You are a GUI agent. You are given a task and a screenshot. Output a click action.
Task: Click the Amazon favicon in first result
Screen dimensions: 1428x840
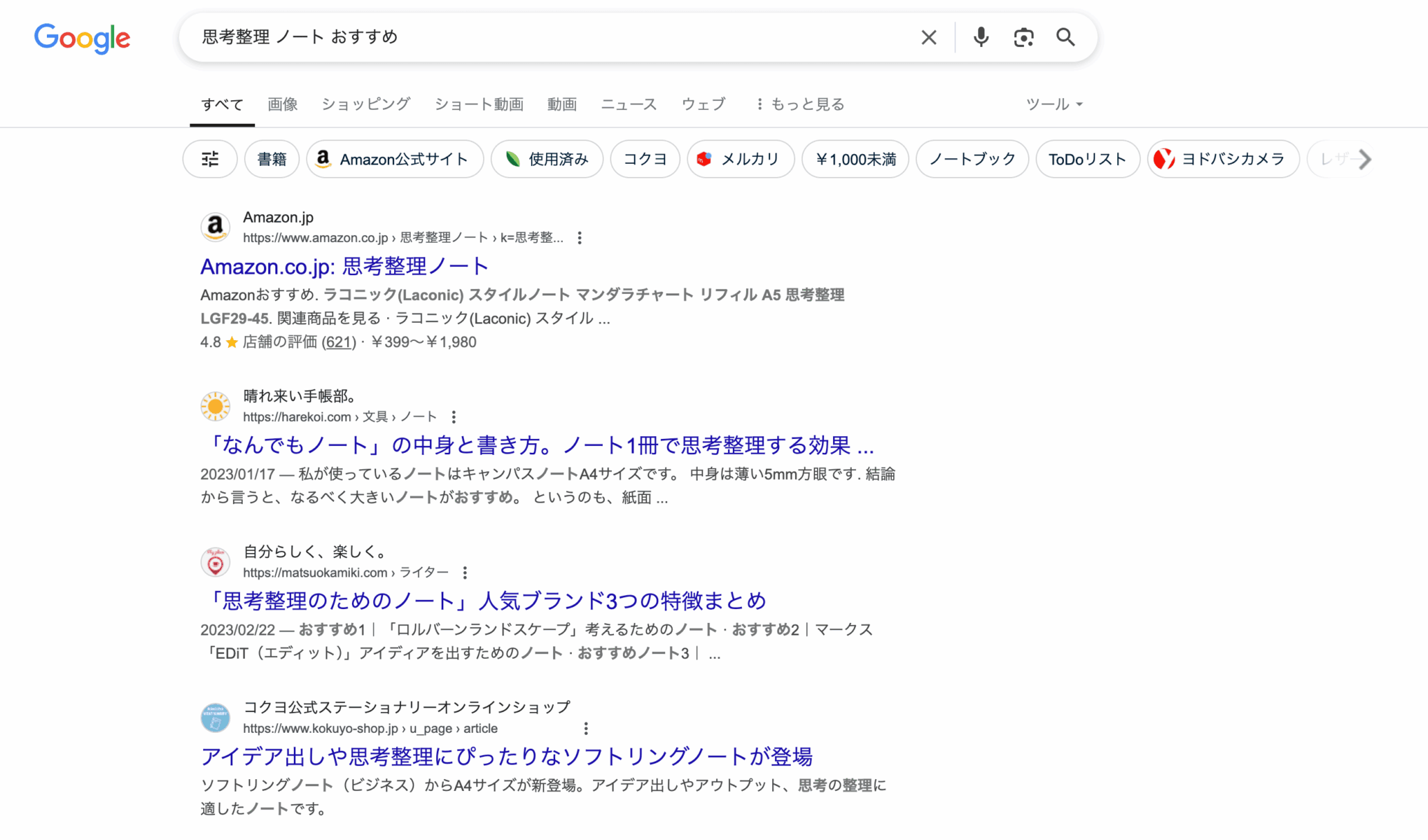click(215, 227)
